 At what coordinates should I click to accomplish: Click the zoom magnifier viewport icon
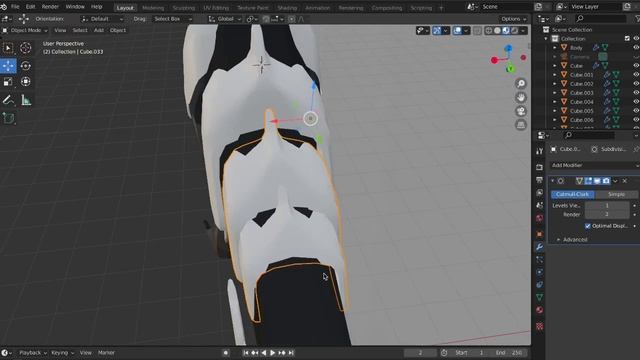pyautogui.click(x=521, y=84)
